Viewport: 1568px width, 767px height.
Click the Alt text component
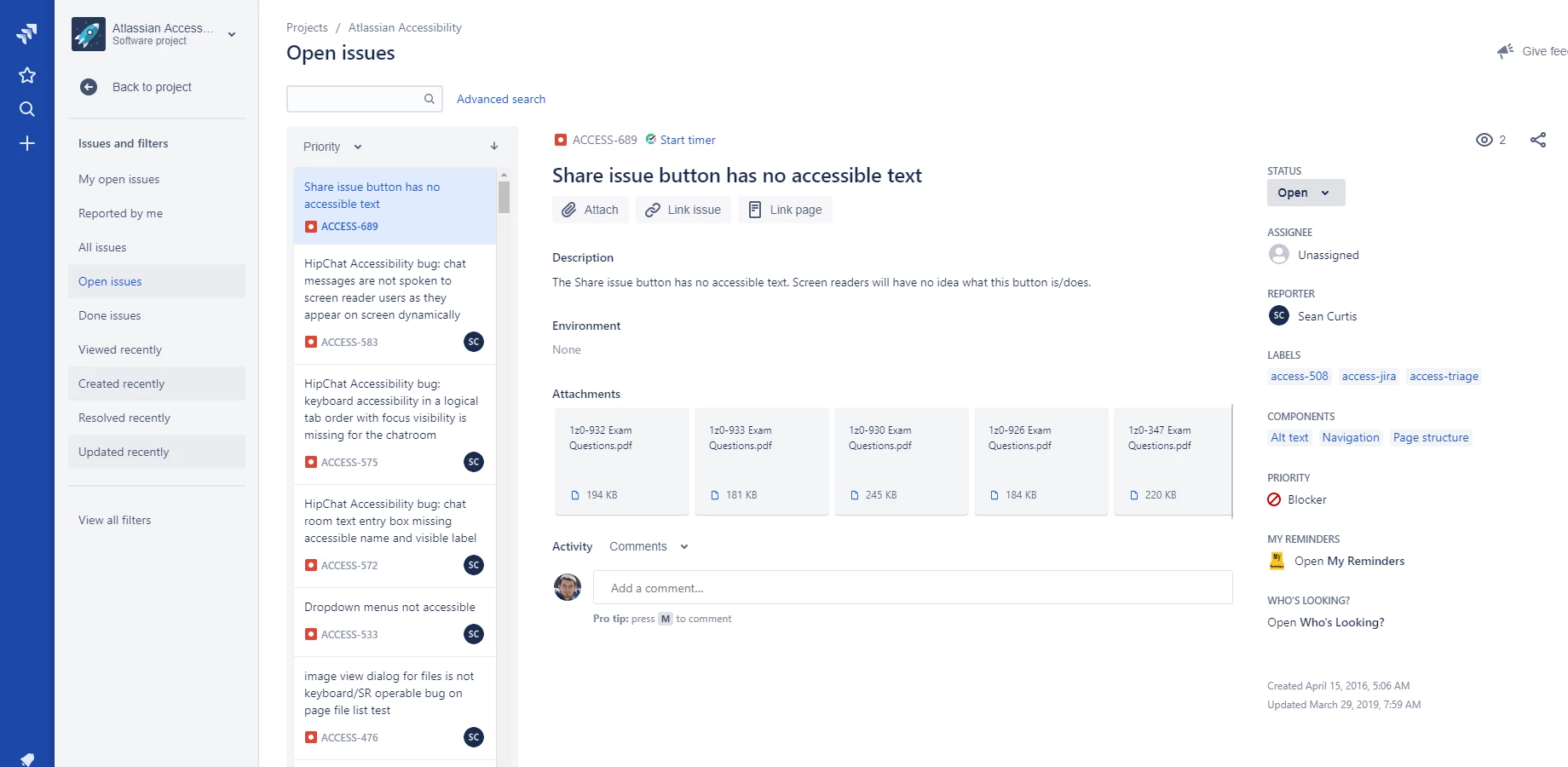pyautogui.click(x=1289, y=437)
